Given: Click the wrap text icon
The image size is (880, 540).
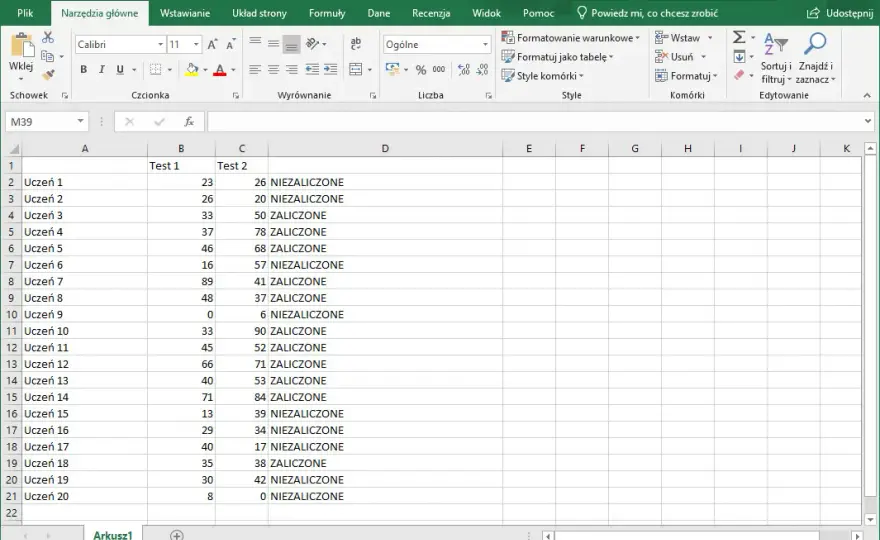Looking at the screenshot, I should coord(355,44).
